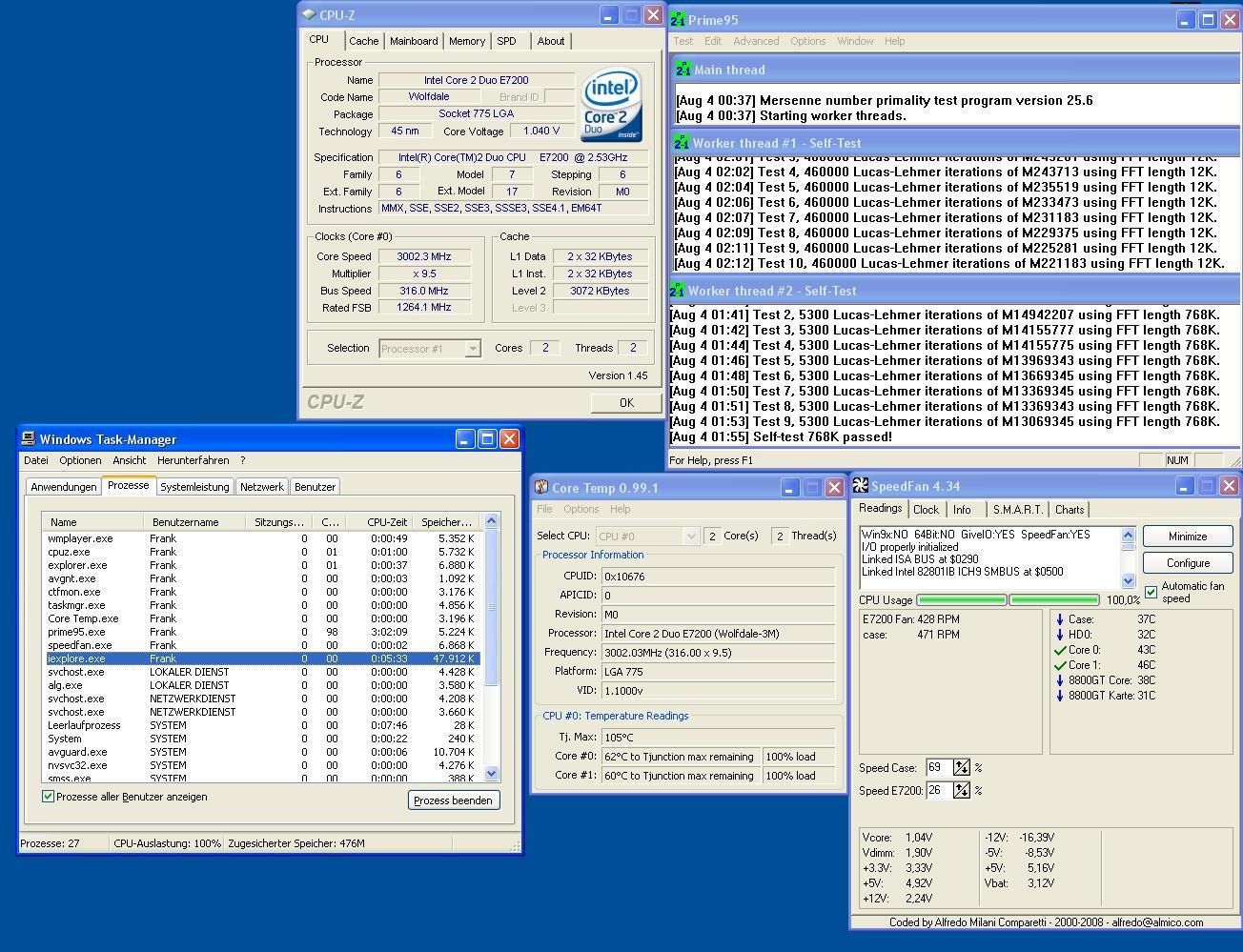Click the 8800GT Core arrow icon
Viewport: 1243px width, 952px height.
[1059, 680]
